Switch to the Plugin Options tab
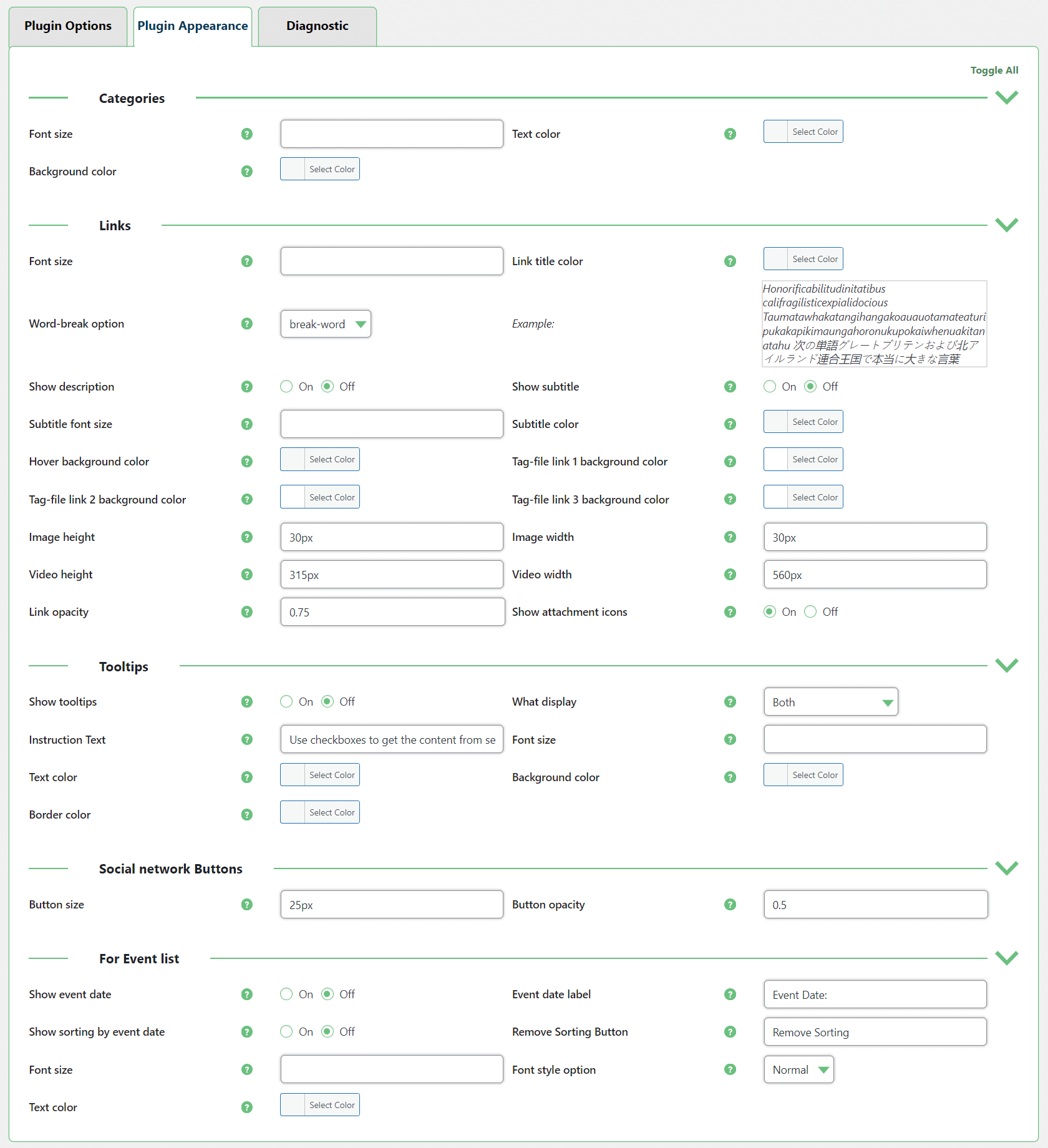 (68, 26)
